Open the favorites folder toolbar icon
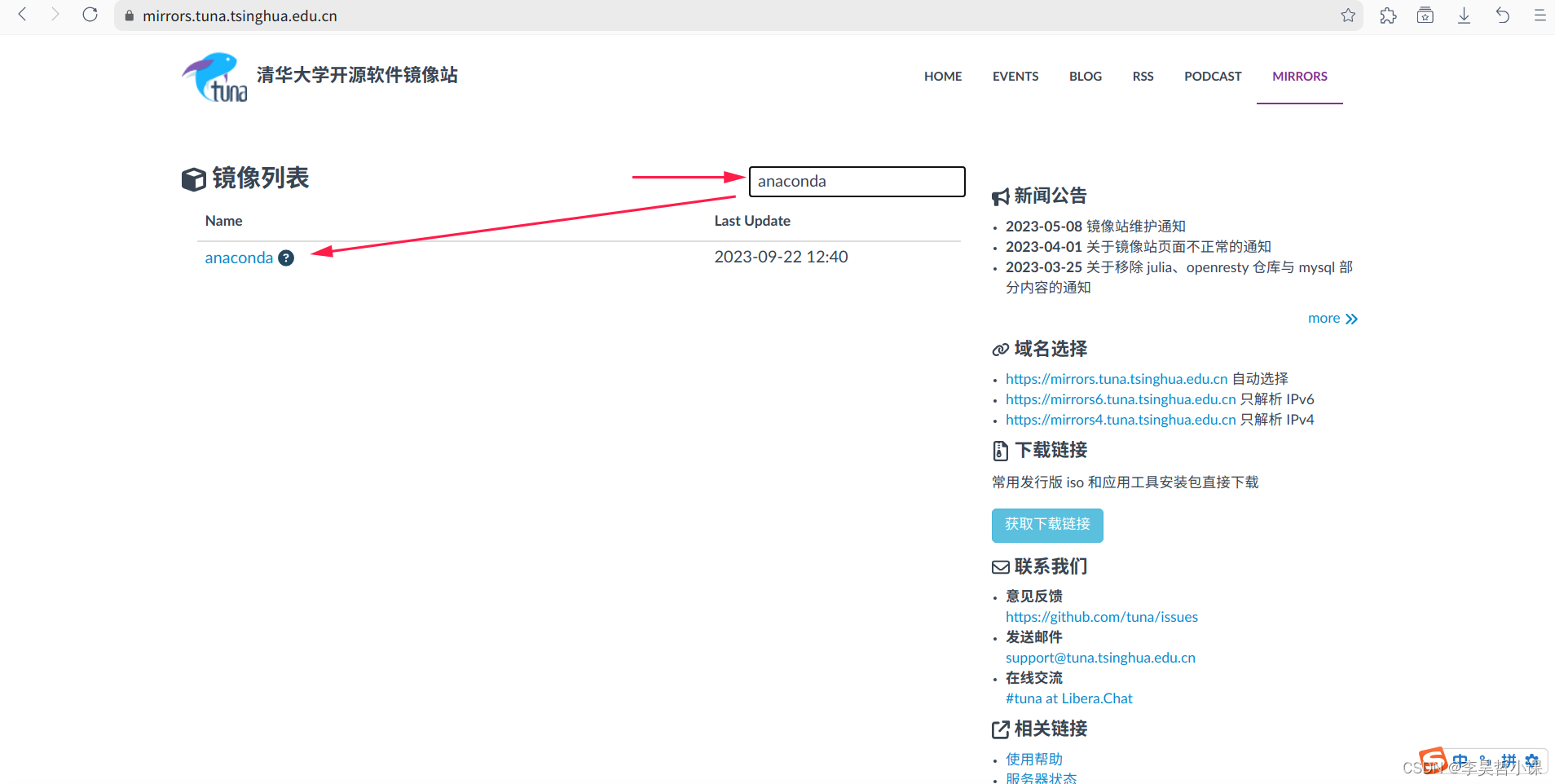This screenshot has height=784, width=1555. coord(1425,15)
